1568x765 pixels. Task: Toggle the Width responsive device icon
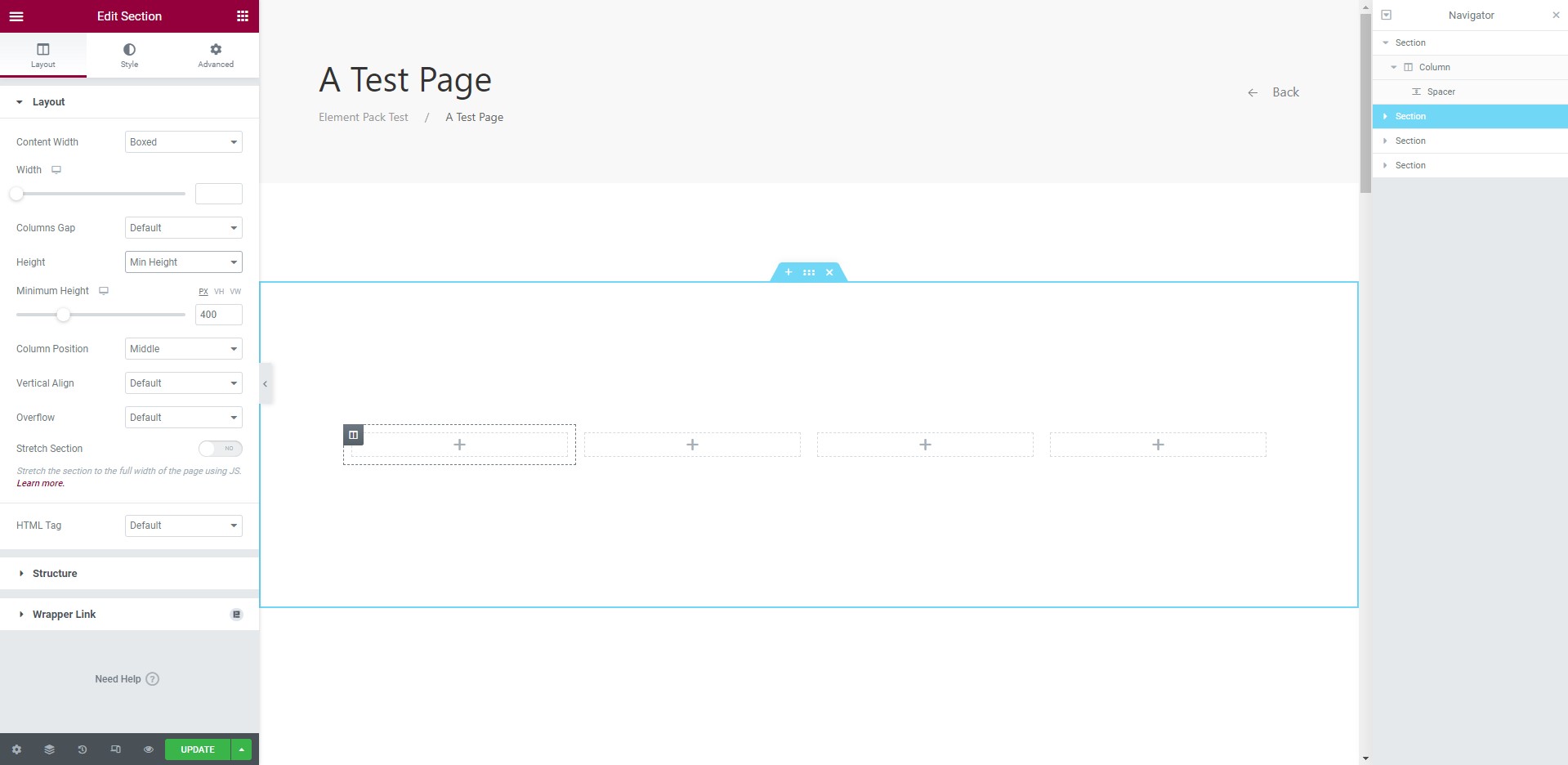56,169
